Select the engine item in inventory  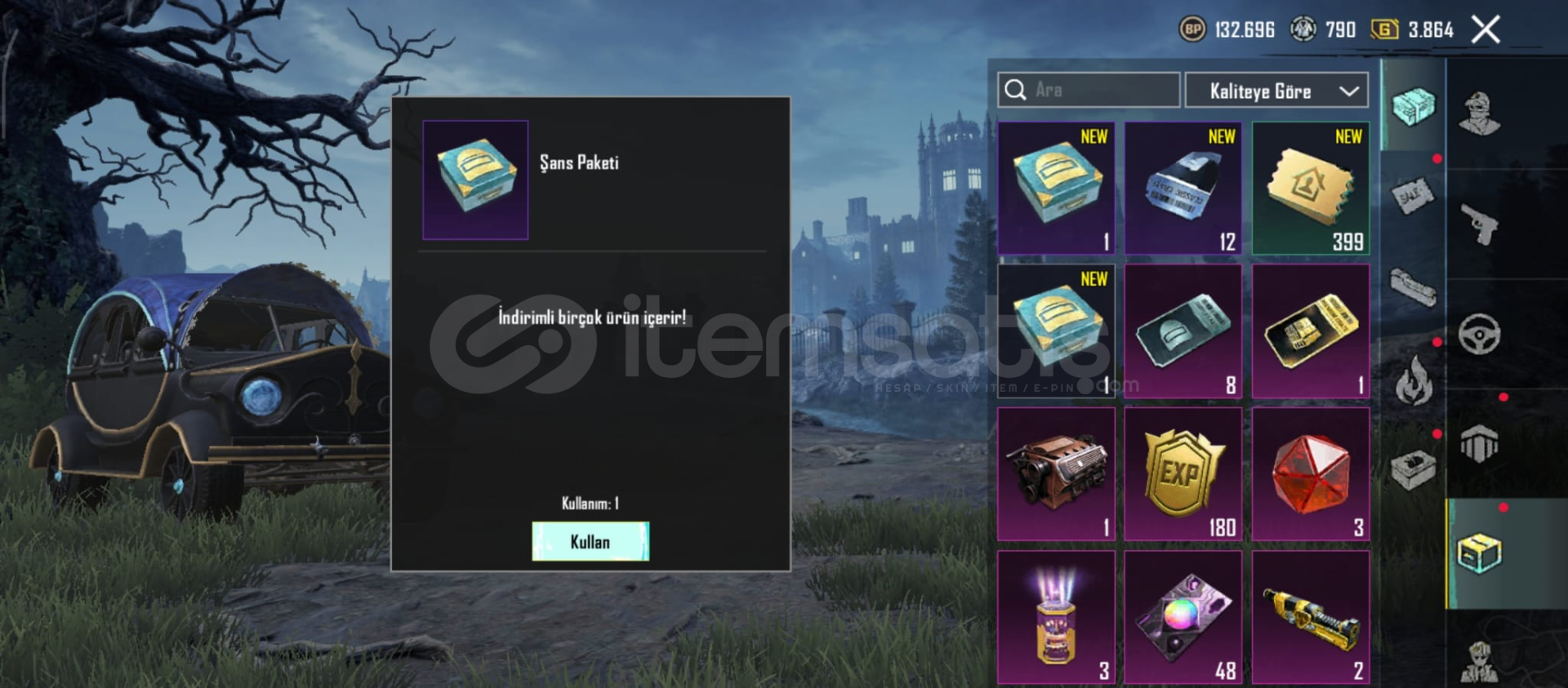pyautogui.click(x=1056, y=474)
